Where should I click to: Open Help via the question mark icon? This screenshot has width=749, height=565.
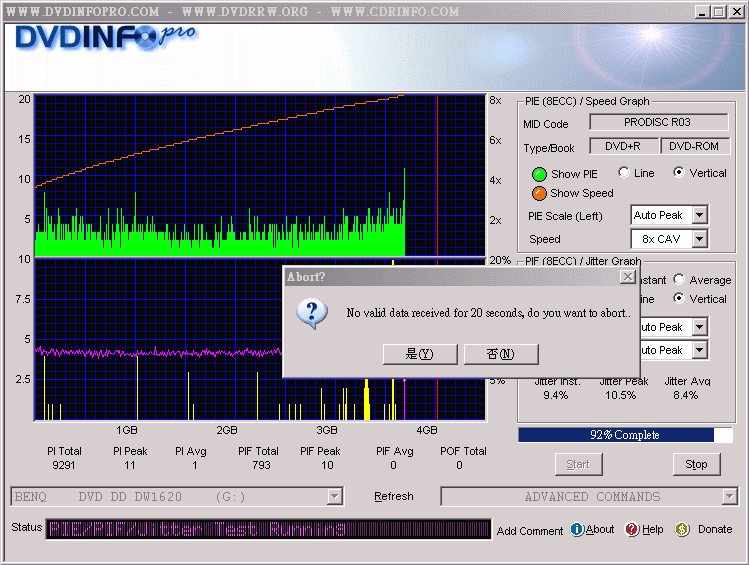[x=632, y=530]
